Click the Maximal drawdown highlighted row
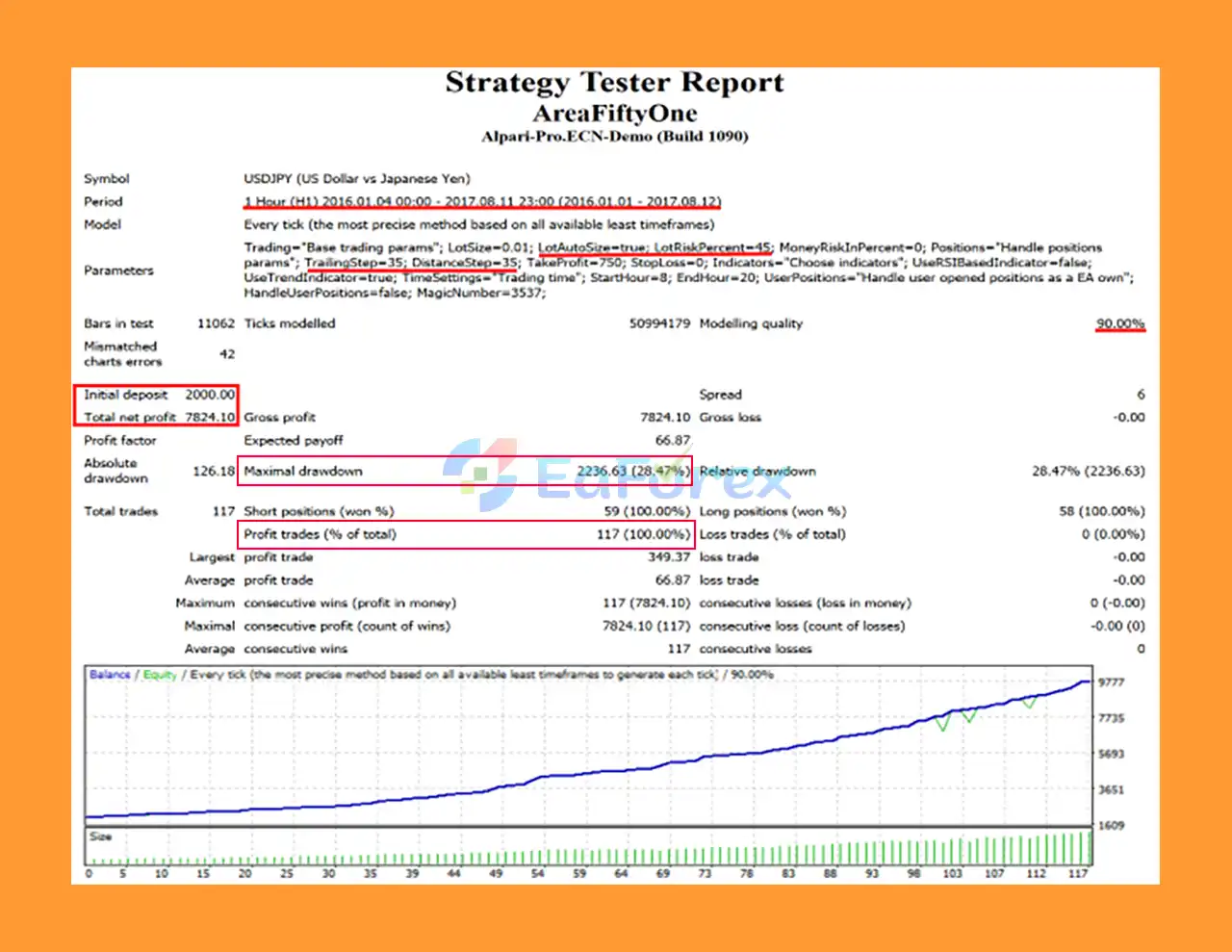This screenshot has height=952, width=1232. (465, 472)
